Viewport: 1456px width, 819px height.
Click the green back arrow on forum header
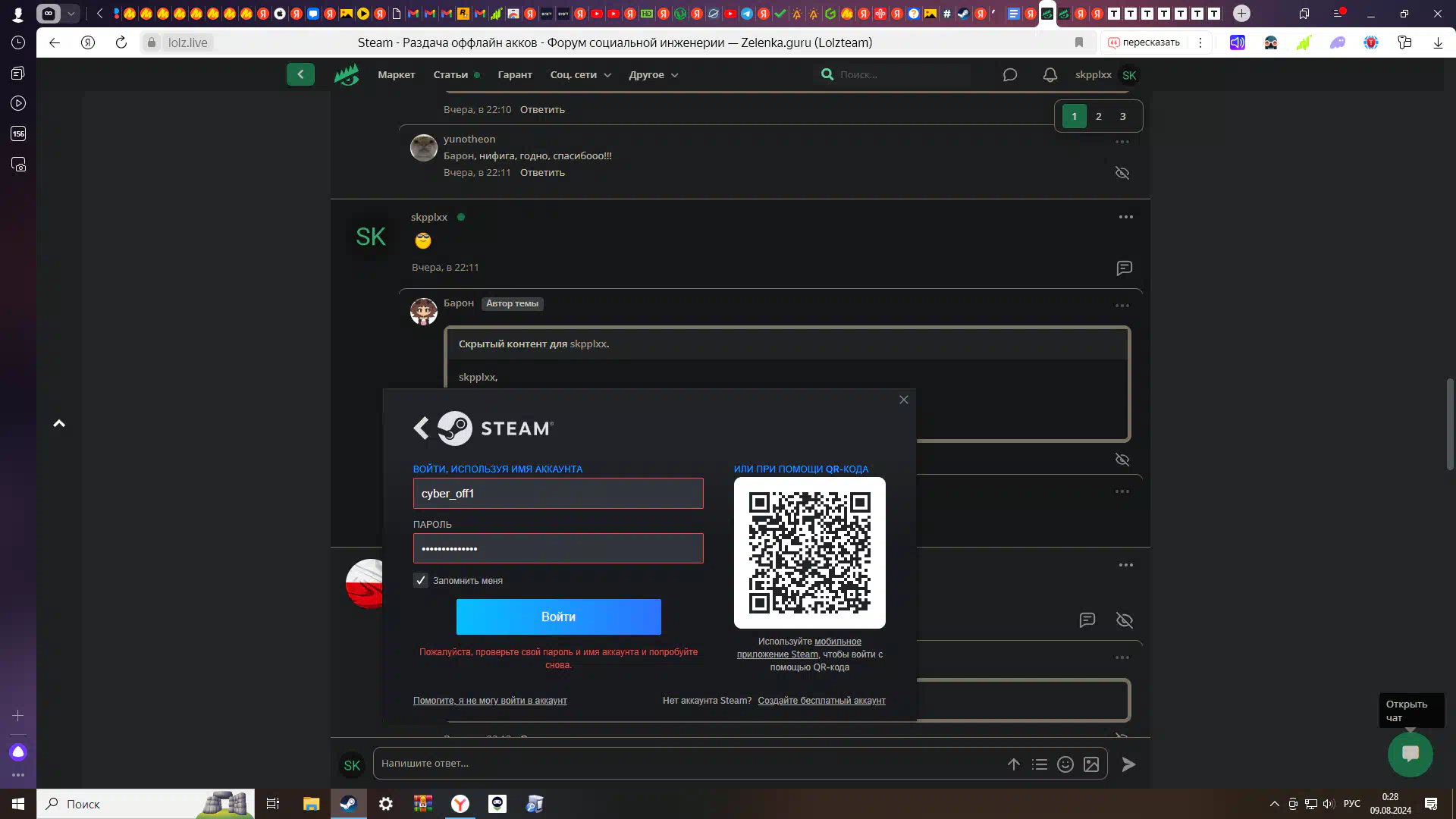coord(300,74)
